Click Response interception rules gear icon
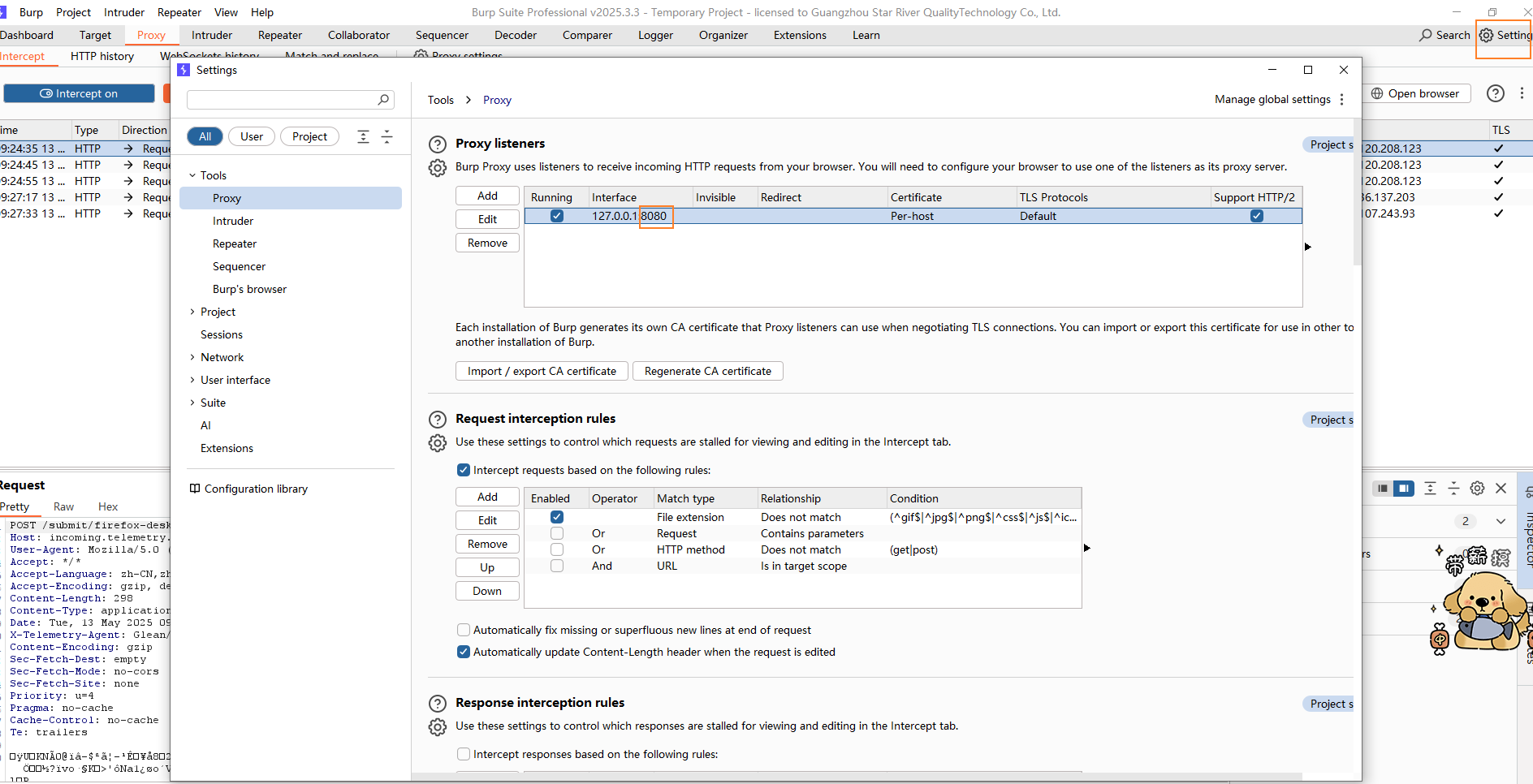 [438, 727]
